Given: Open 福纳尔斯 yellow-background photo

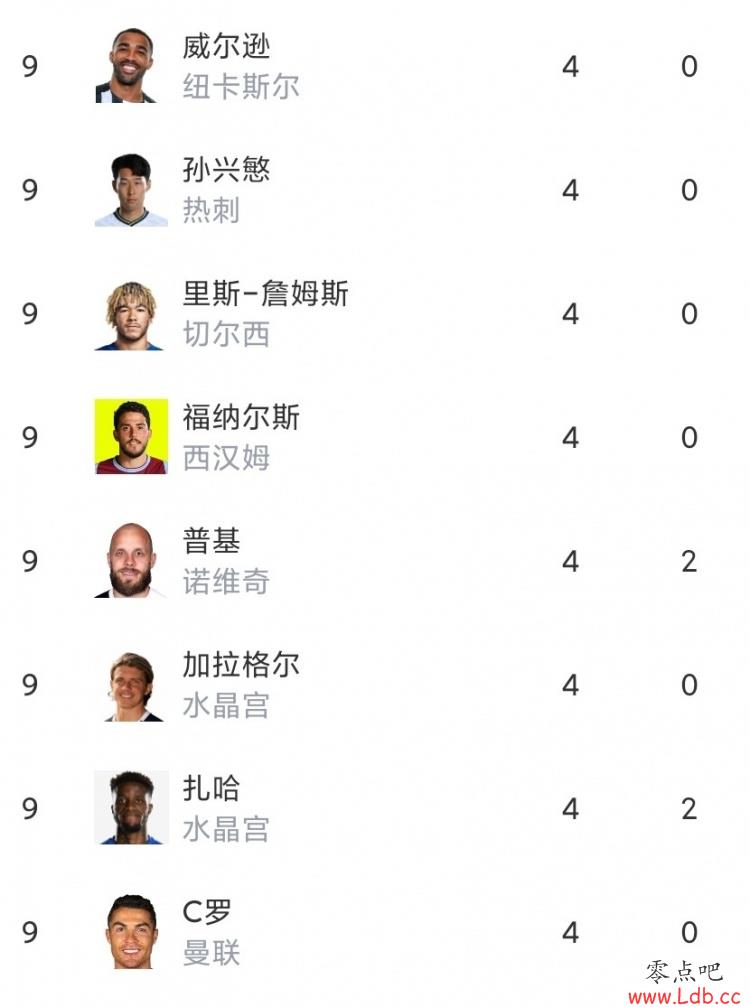Looking at the screenshot, I should click(x=131, y=437).
